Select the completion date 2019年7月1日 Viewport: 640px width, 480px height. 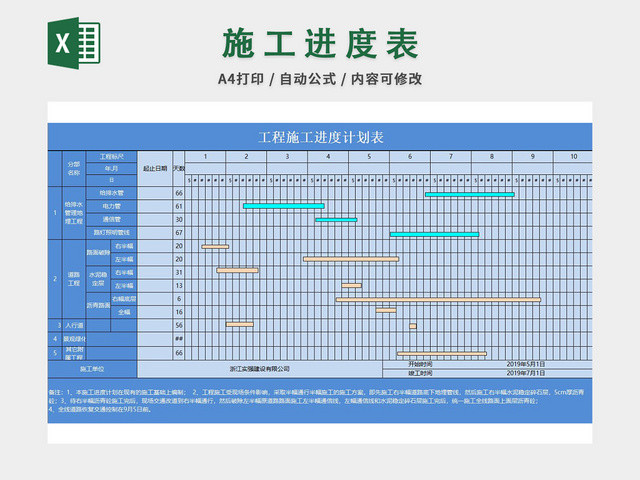(526, 373)
